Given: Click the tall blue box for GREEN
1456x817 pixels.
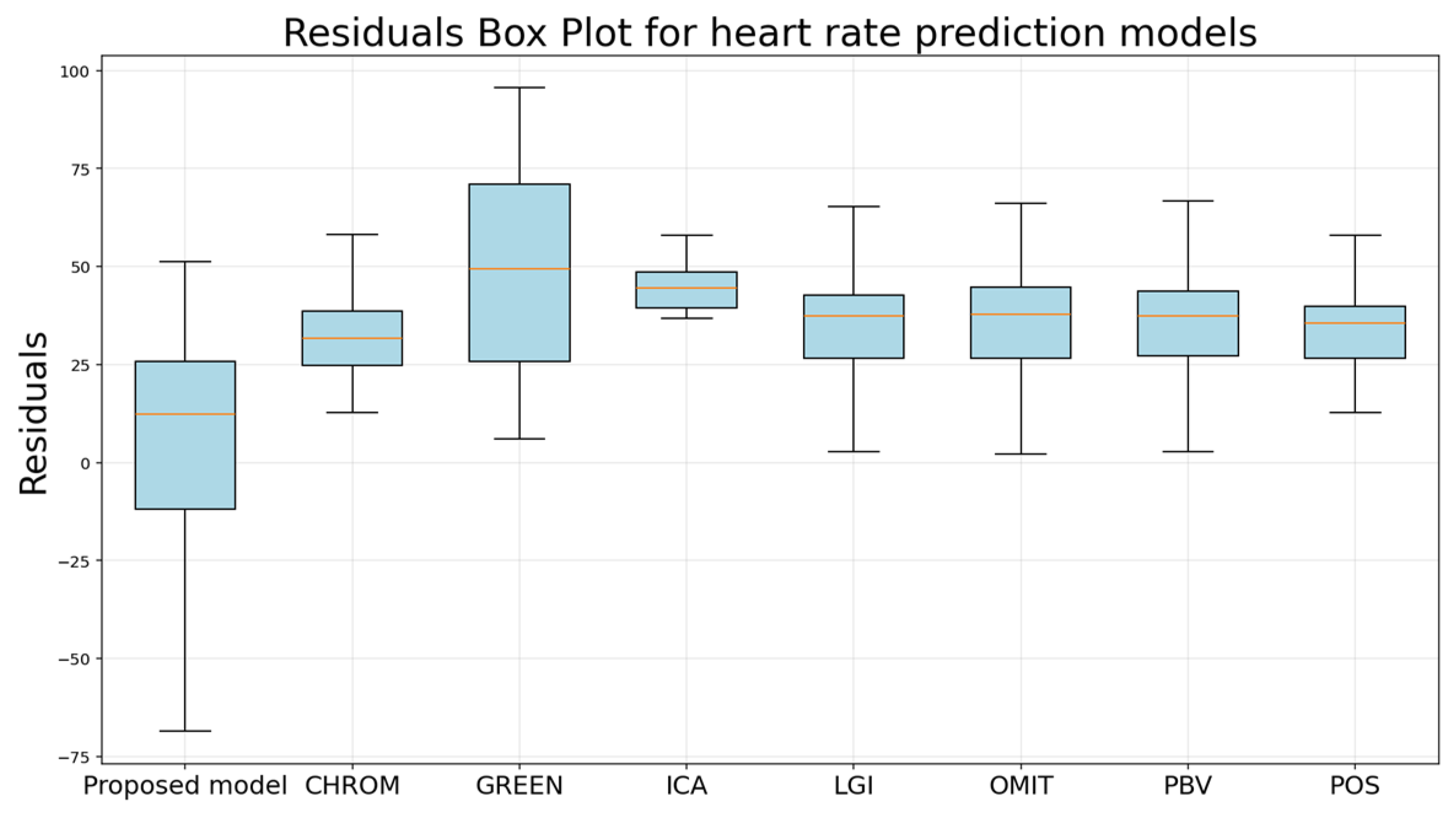Looking at the screenshot, I should 520,227.
